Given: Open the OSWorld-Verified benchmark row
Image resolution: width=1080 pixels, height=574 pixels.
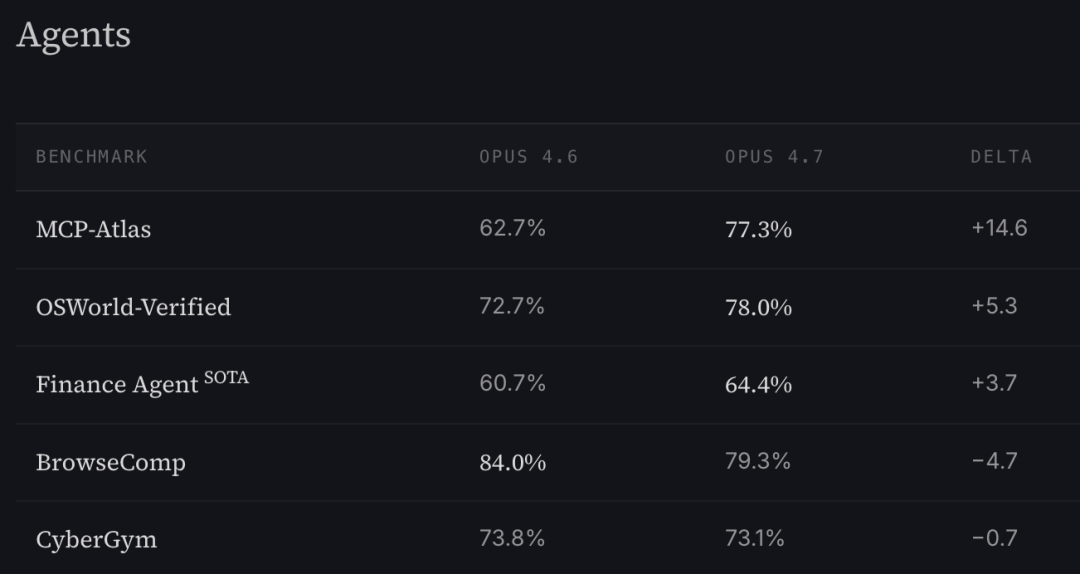Looking at the screenshot, I should (133, 307).
